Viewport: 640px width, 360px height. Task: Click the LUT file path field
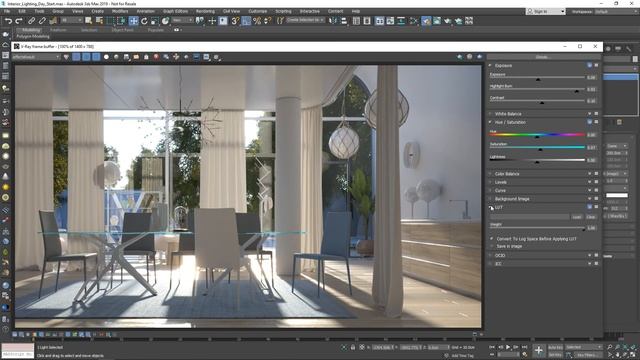click(x=530, y=217)
